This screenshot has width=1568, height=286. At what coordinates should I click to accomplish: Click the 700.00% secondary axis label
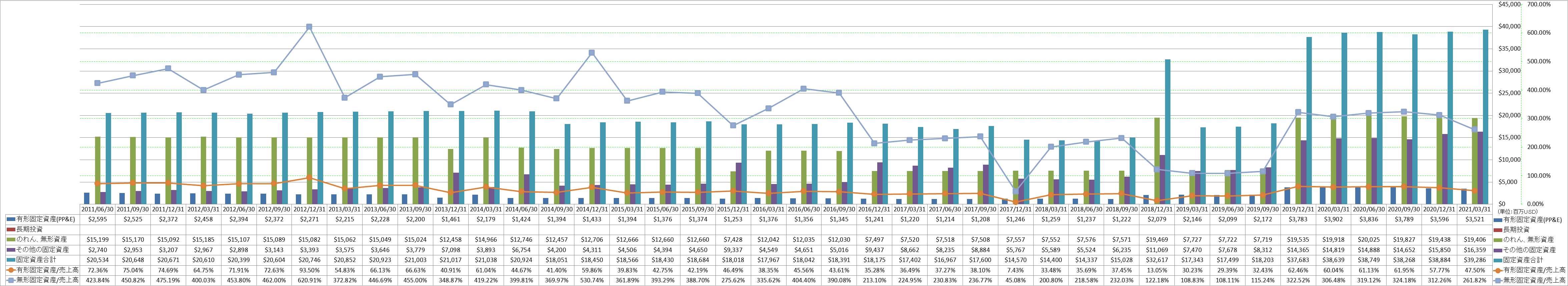point(1539,4)
